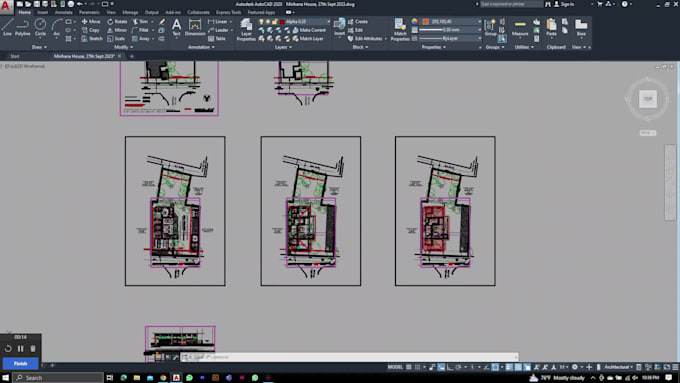Switch to the Insert ribbon tab

42,12
